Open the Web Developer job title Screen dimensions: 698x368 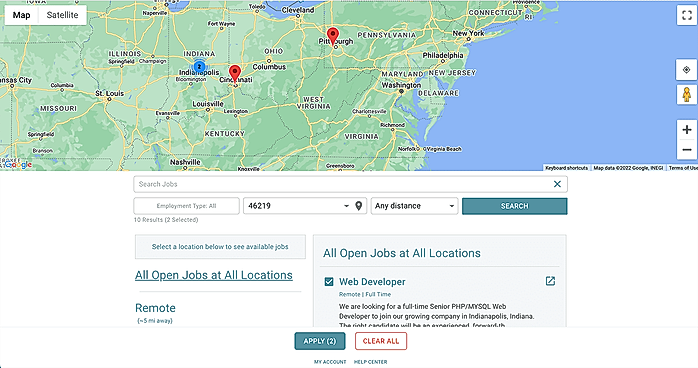[372, 282]
